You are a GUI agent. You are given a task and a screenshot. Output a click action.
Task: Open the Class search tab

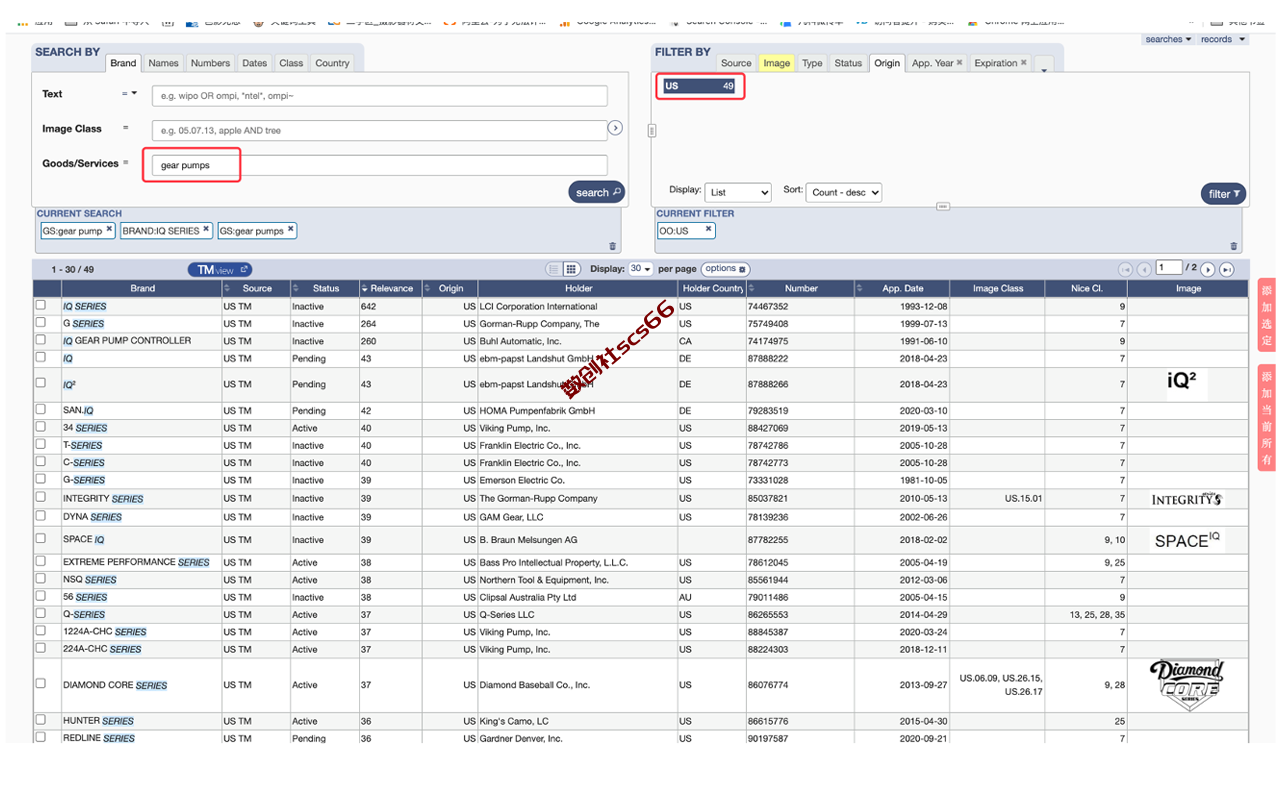click(x=291, y=63)
